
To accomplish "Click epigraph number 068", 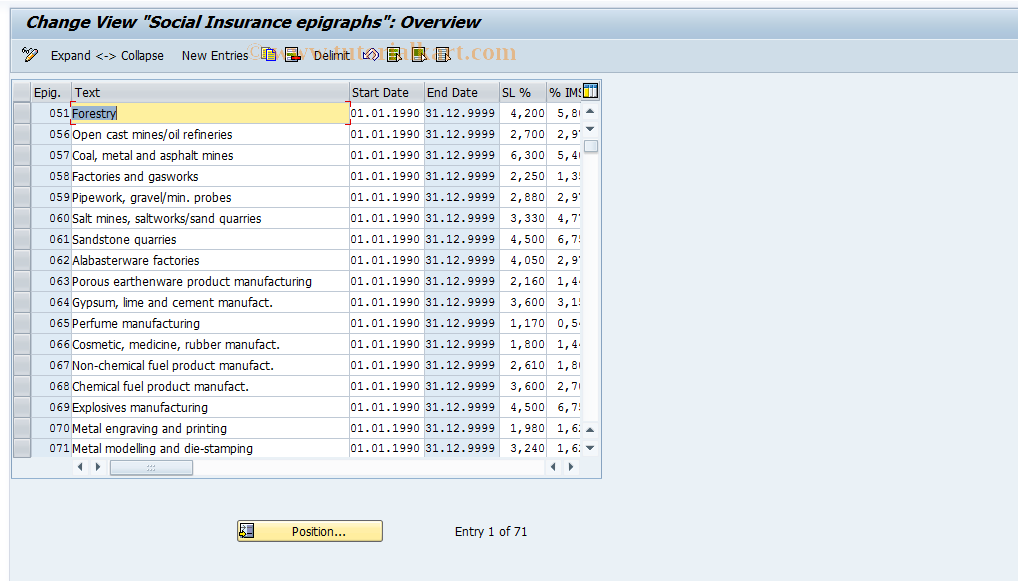I will coord(51,386).
